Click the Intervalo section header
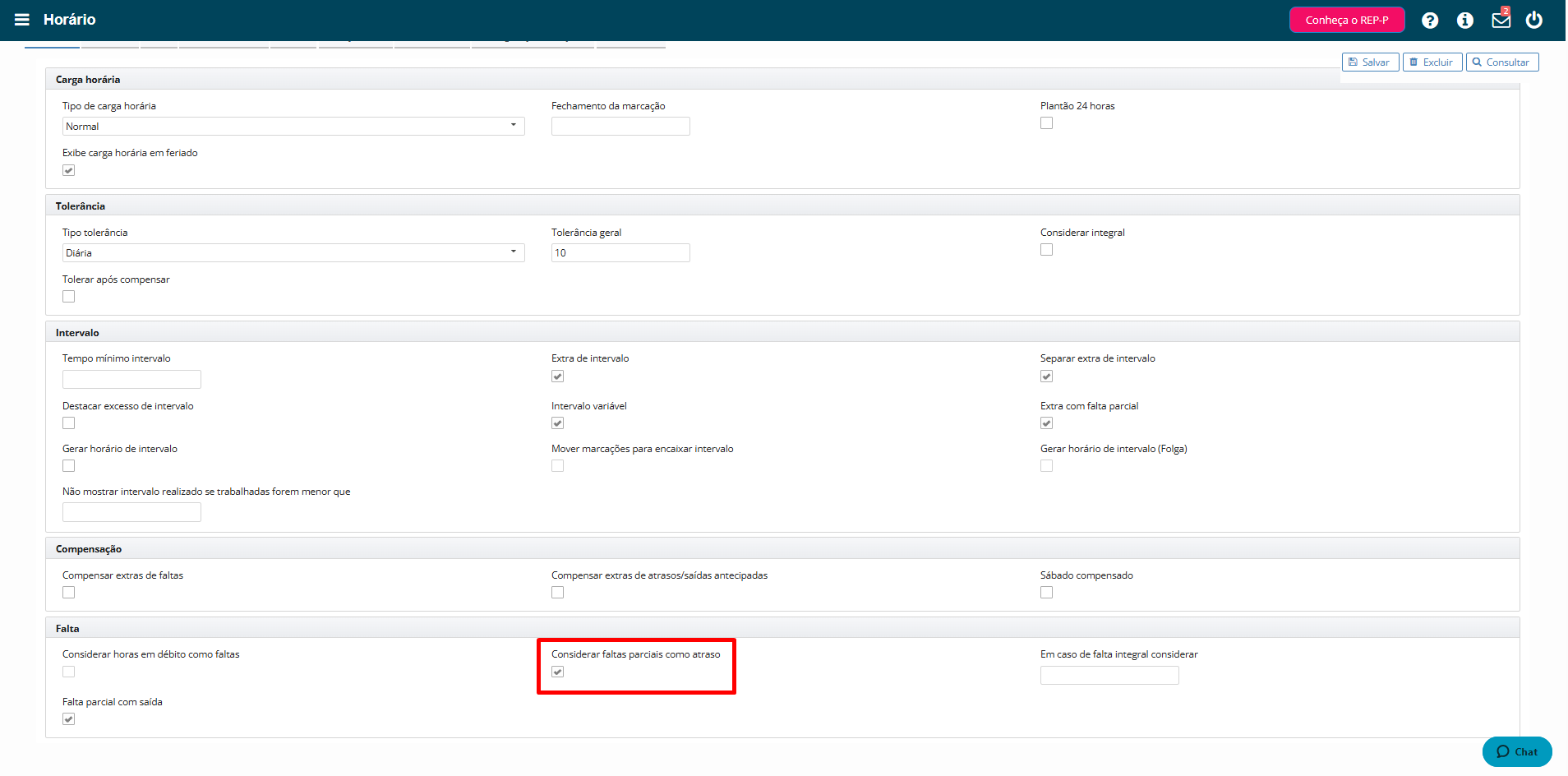This screenshot has height=776, width=1568. [x=782, y=333]
